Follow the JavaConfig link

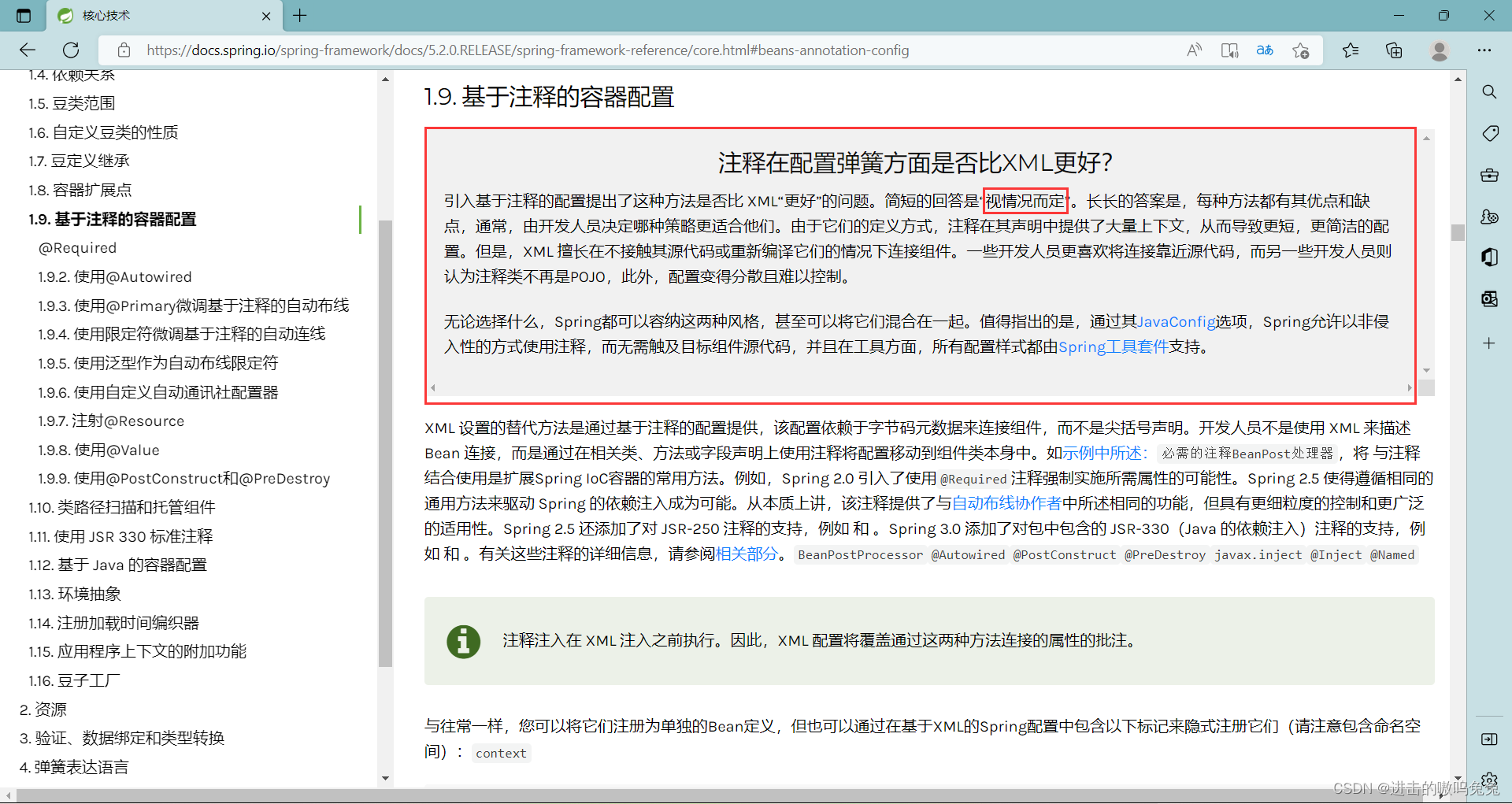pos(1177,321)
